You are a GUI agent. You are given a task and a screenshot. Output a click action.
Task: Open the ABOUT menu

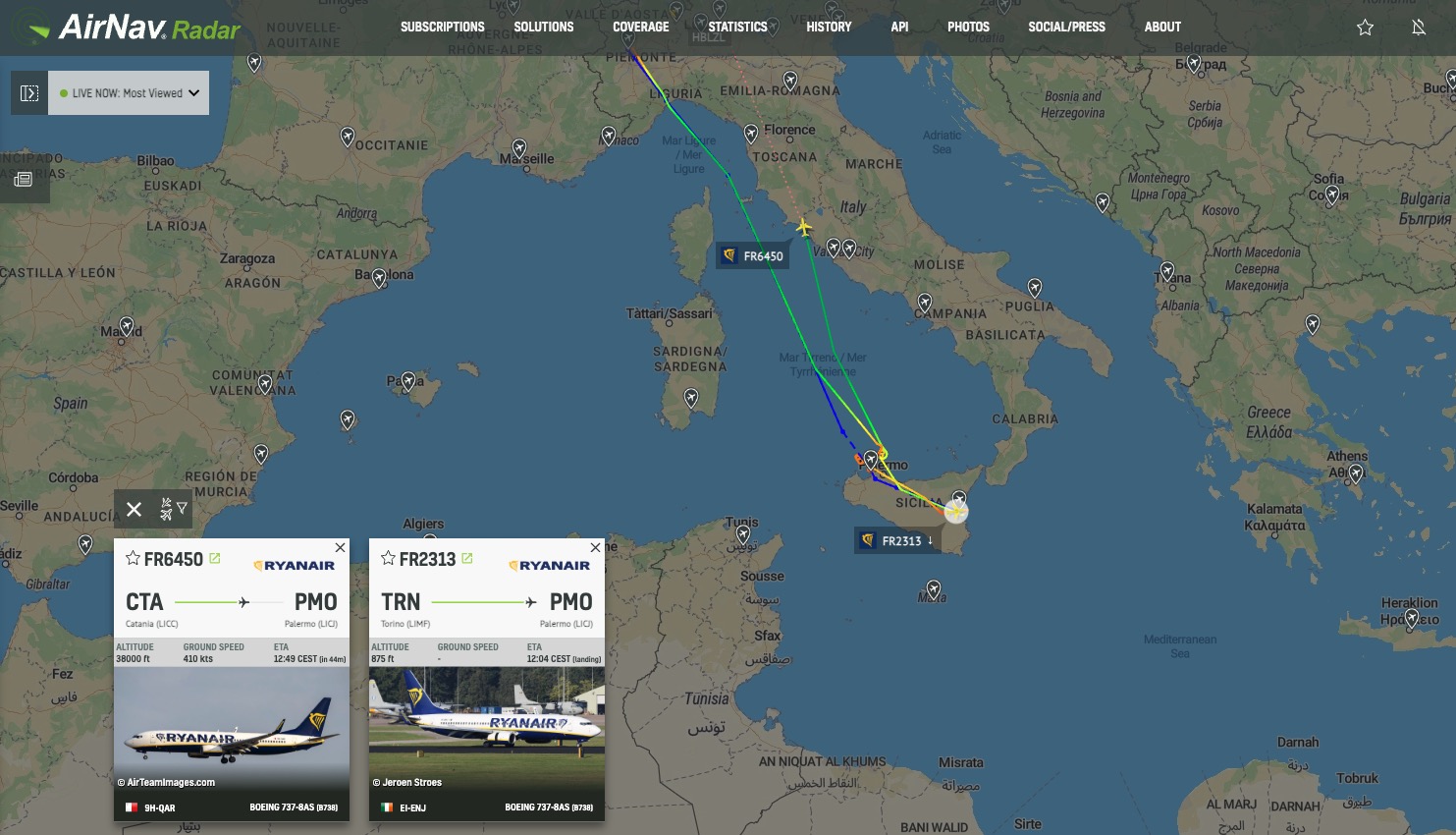pos(1162,27)
